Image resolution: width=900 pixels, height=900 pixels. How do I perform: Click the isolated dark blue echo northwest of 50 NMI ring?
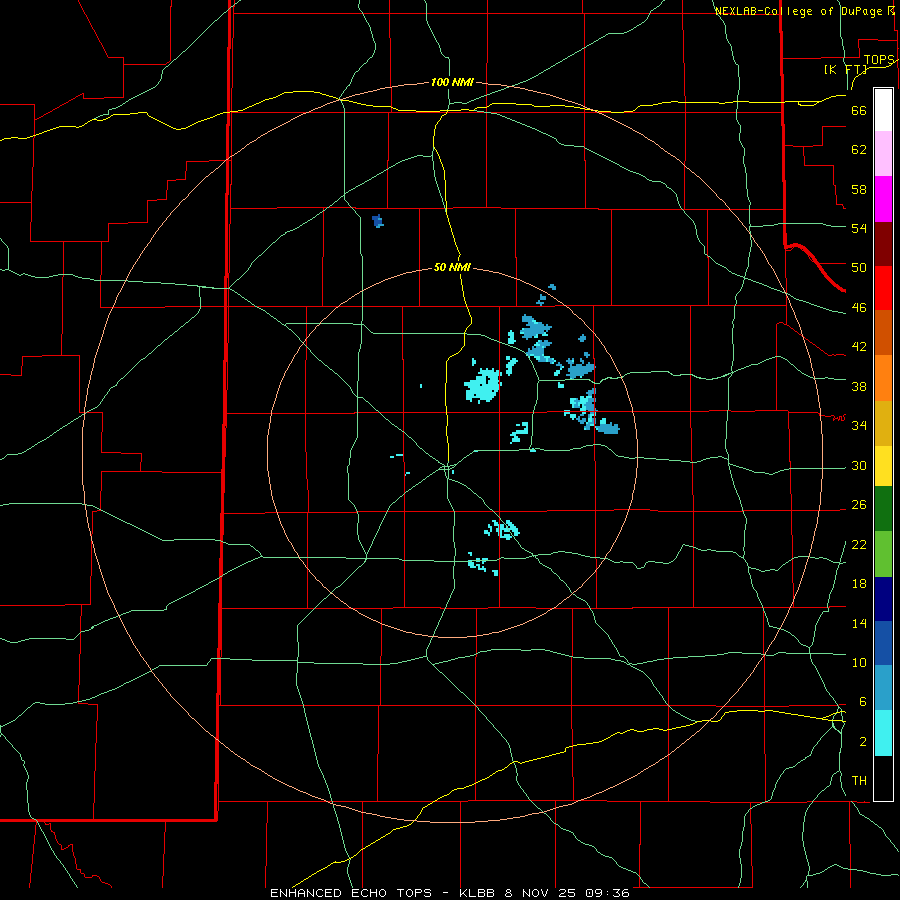tap(377, 221)
